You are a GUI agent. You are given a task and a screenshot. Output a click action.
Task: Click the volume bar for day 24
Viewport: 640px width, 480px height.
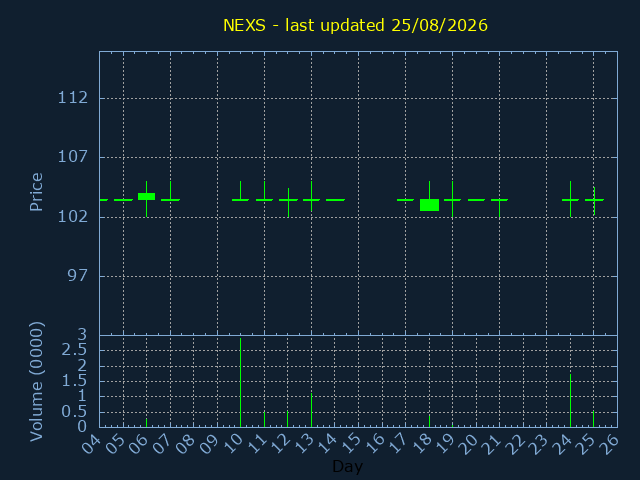570,400
